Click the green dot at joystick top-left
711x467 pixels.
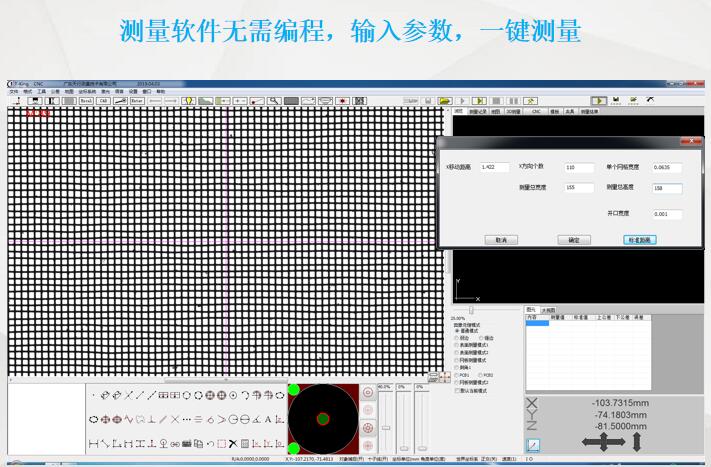tap(294, 389)
